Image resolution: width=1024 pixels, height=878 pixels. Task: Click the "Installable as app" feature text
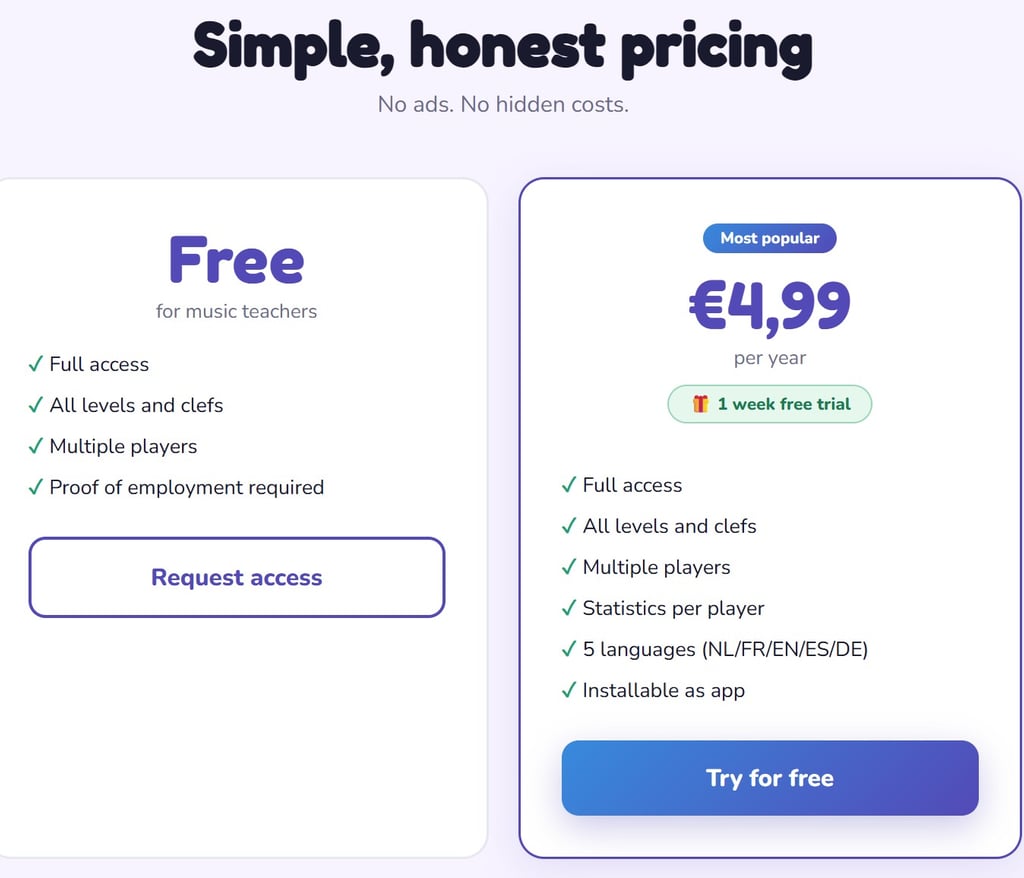663,690
